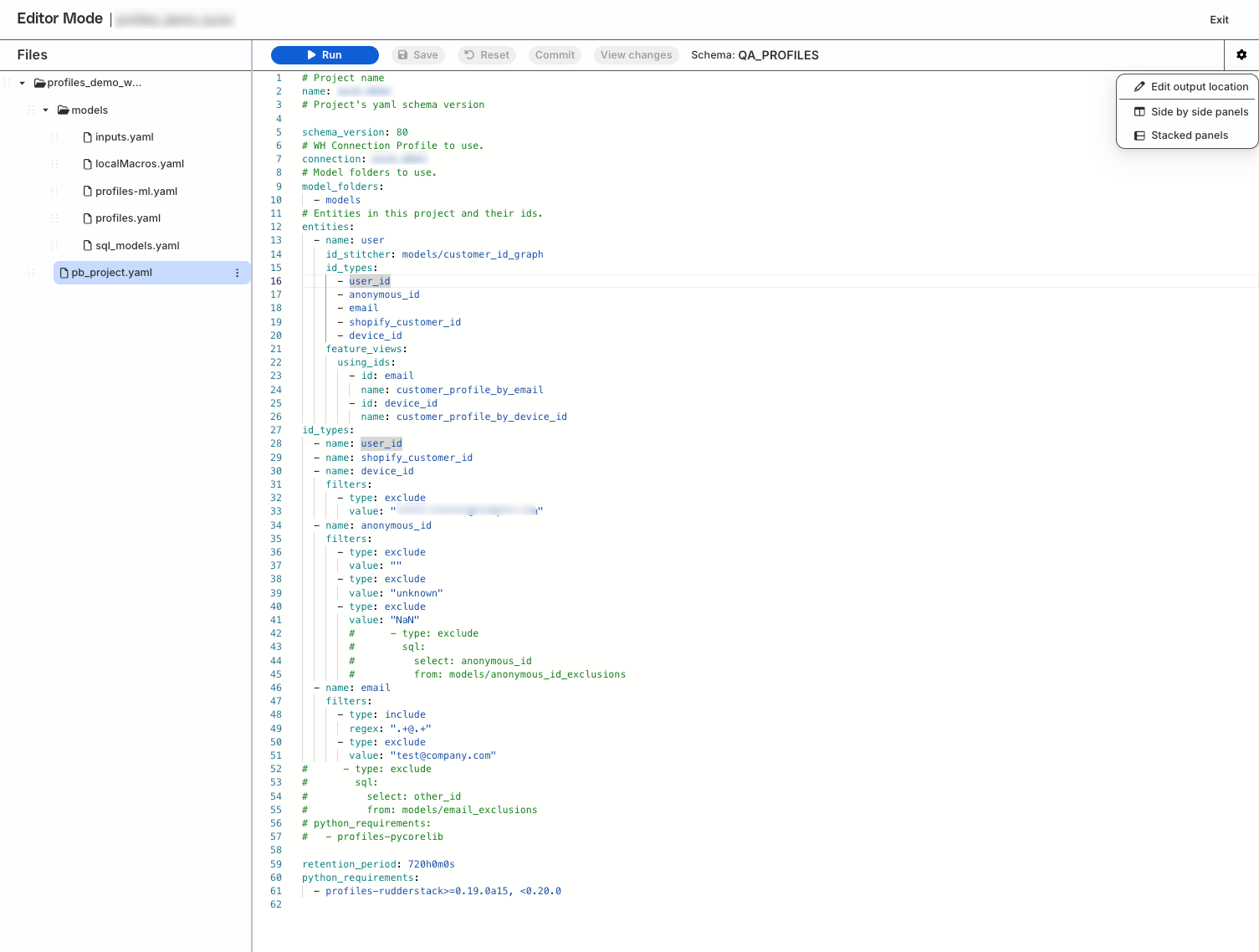Collapse the profiles_demo root folder
Image resolution: width=1259 pixels, height=952 pixels.
(x=23, y=83)
